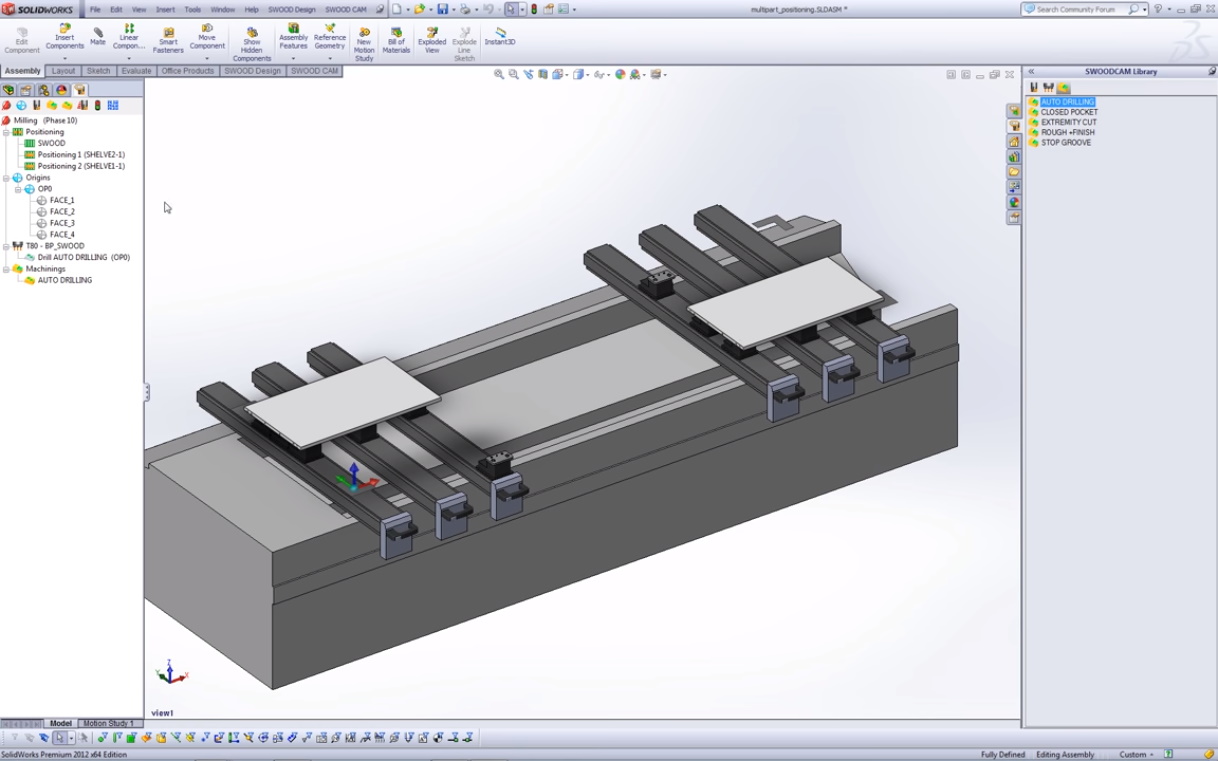The width and height of the screenshot is (1218, 761).
Task: Open the Edit Appearance color wheel icon
Action: [620, 74]
